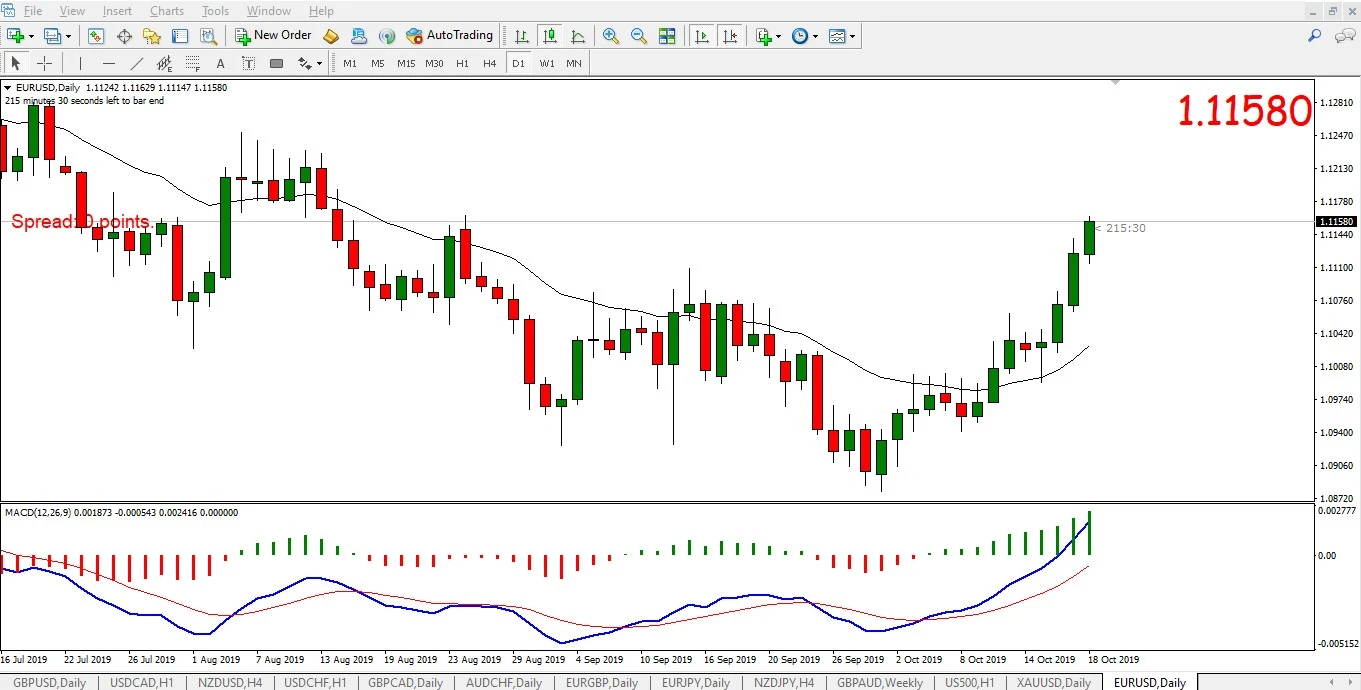Open the View menu
Screen dimensions: 1361x690
point(72,11)
